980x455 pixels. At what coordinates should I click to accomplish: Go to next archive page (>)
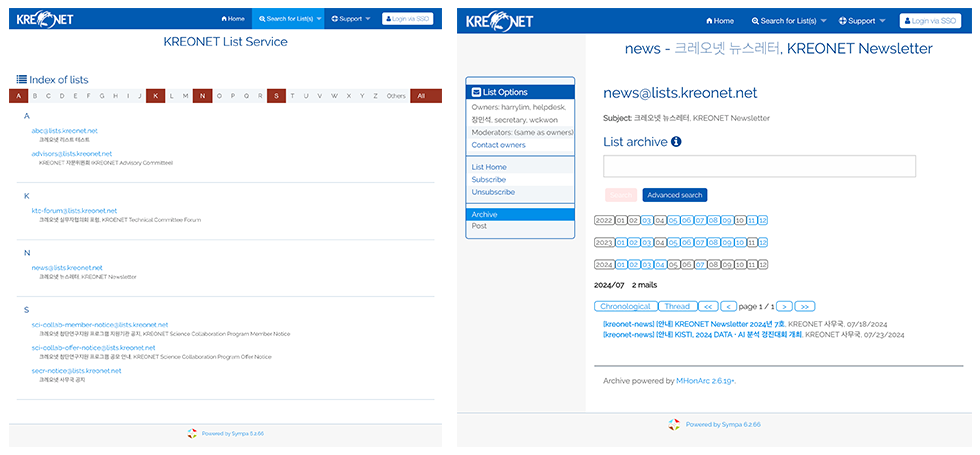(x=784, y=306)
